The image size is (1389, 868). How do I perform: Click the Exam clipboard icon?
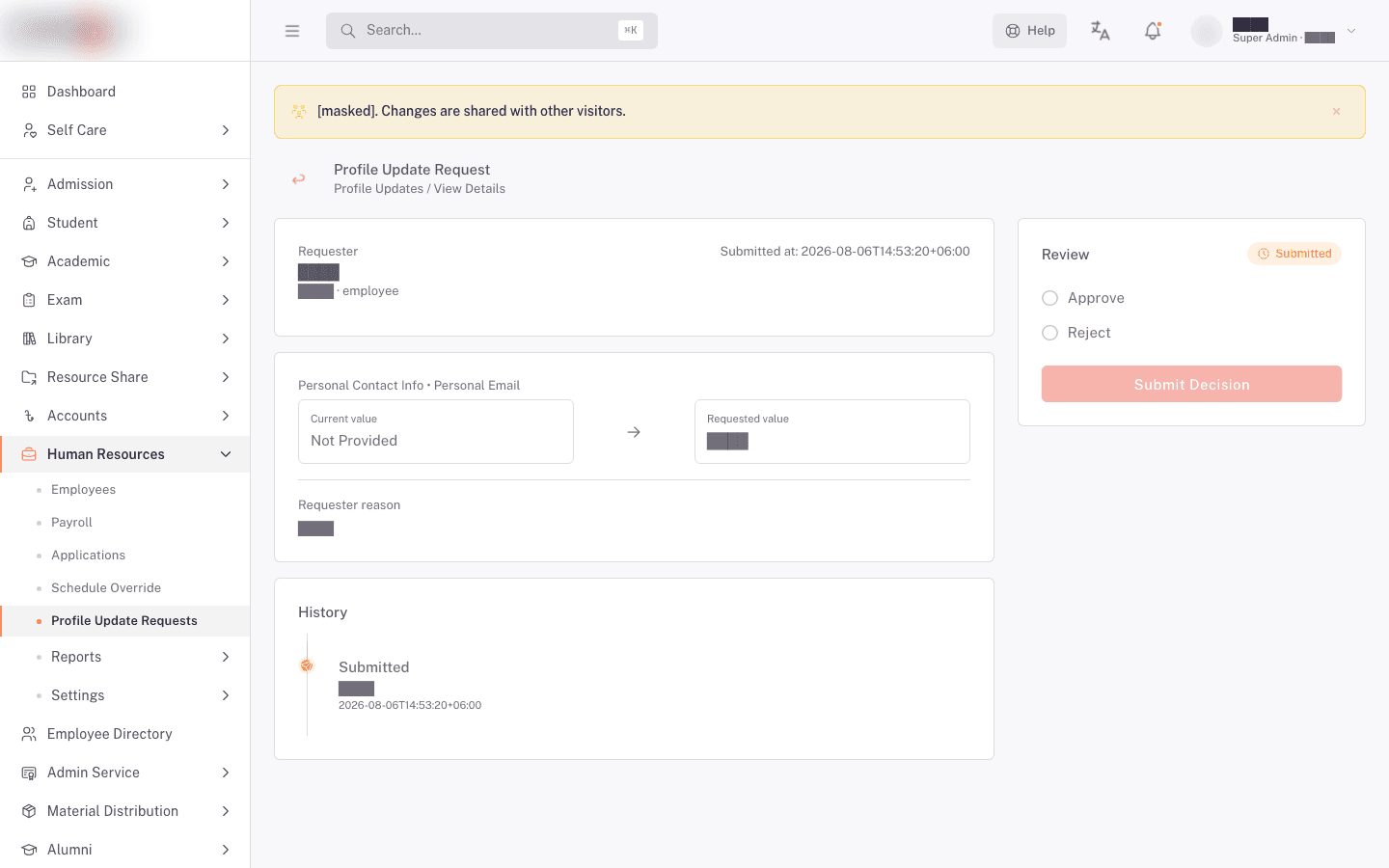click(x=29, y=300)
